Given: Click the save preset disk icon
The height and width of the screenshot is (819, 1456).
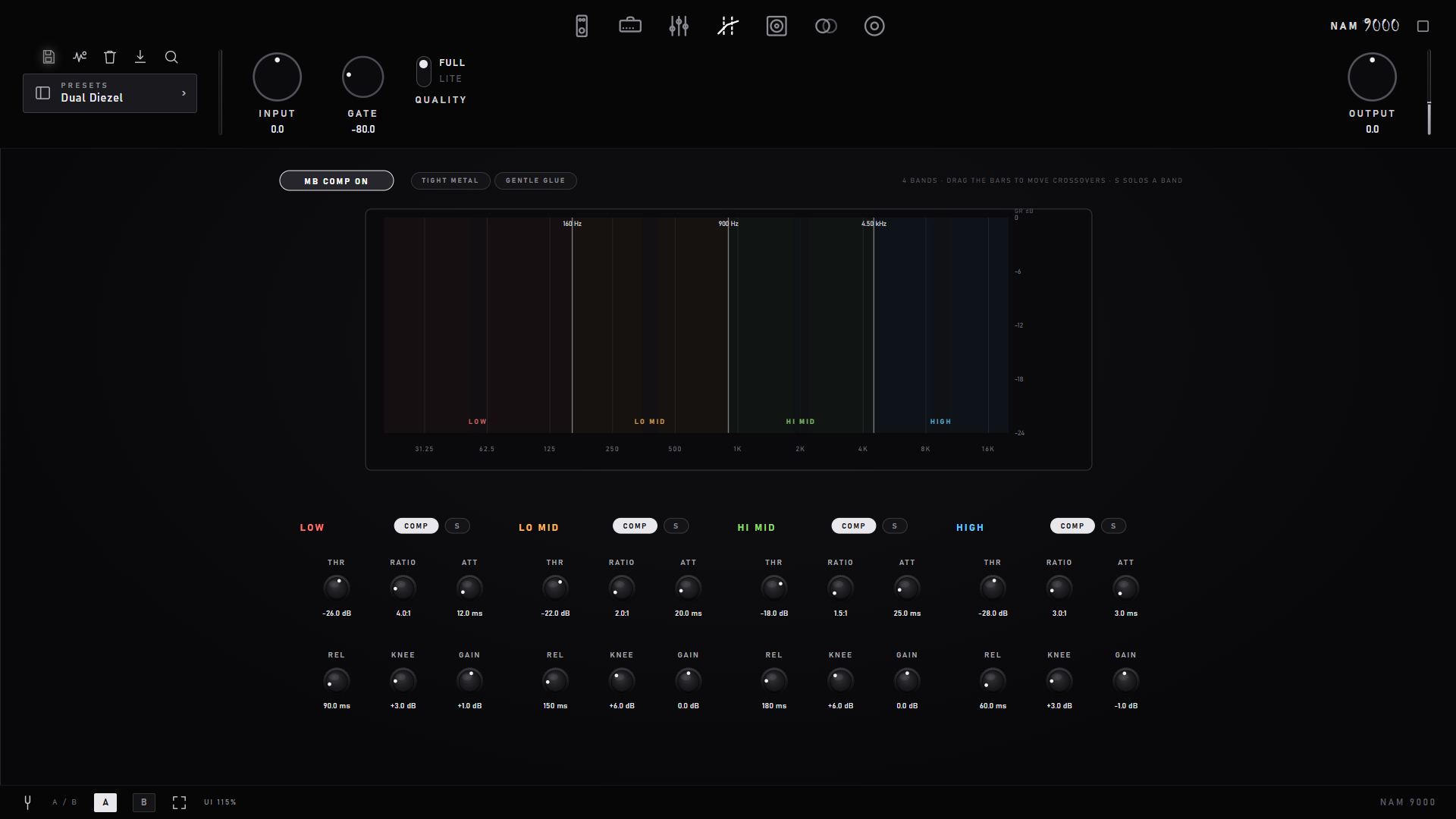Looking at the screenshot, I should coord(49,57).
